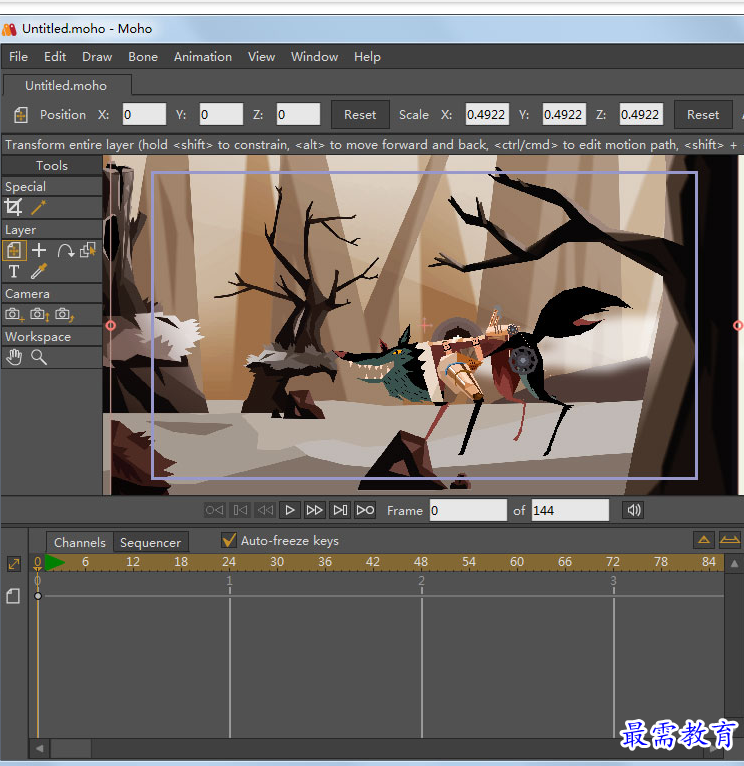Toggle the Auto-freeze keys checkbox

[x=229, y=540]
